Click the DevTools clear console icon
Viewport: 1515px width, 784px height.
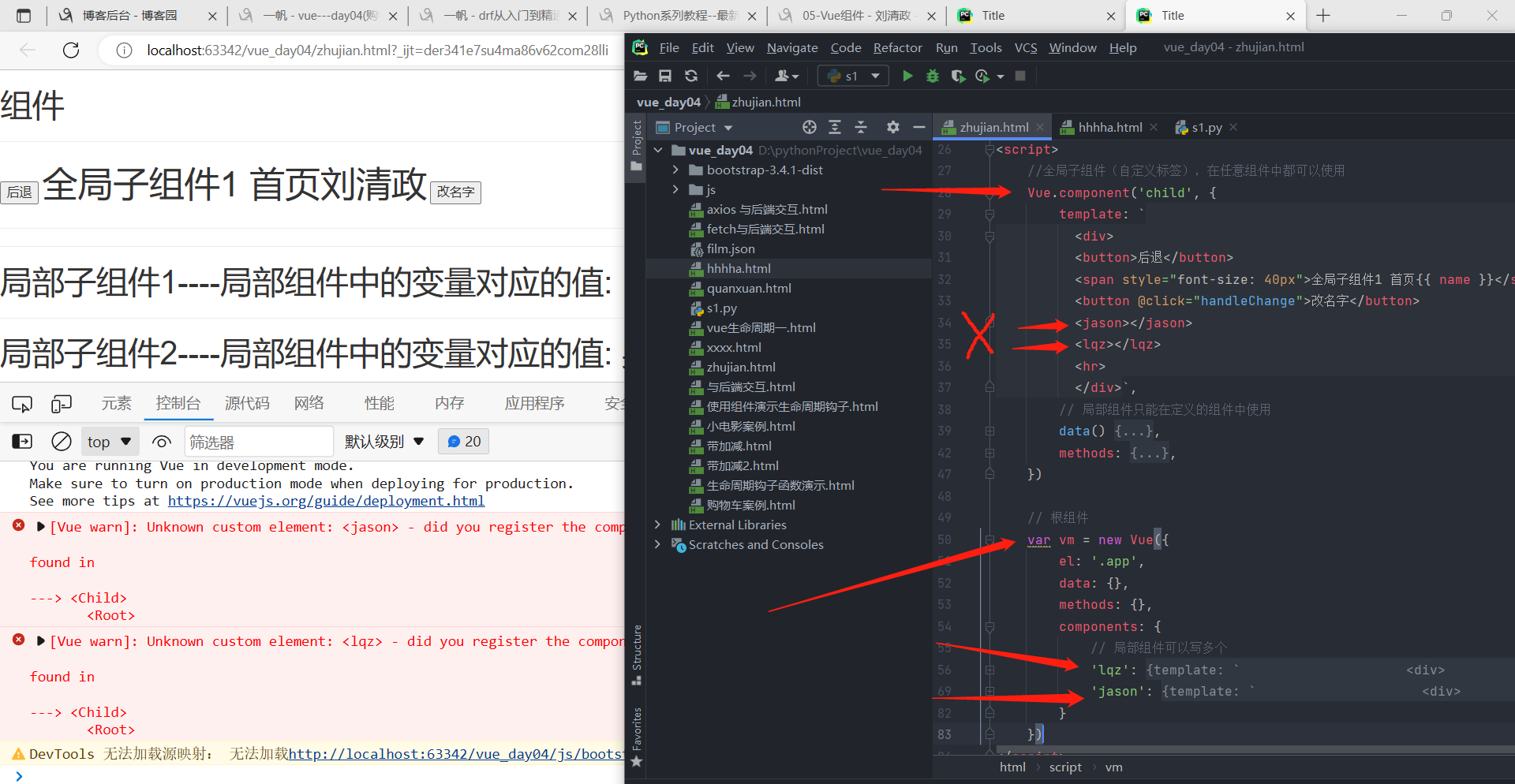[62, 442]
